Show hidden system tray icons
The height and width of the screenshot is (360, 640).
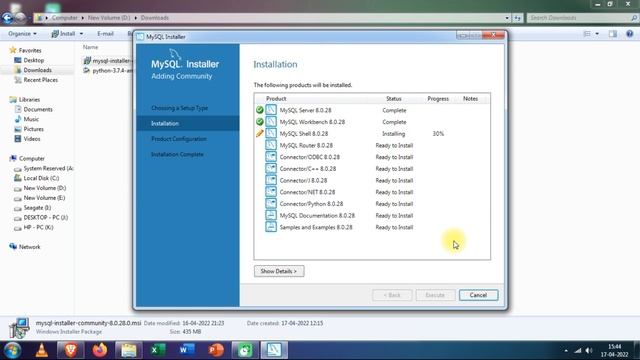(566, 351)
